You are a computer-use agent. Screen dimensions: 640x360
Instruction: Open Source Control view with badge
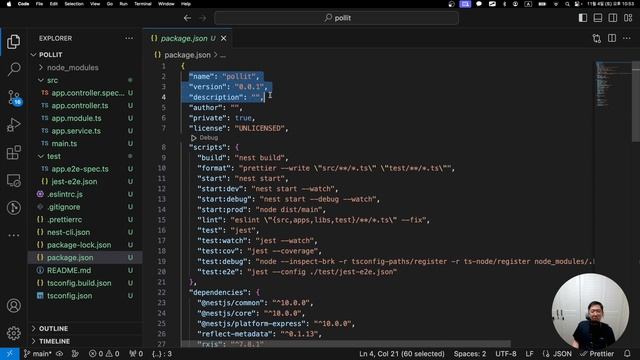[x=14, y=98]
